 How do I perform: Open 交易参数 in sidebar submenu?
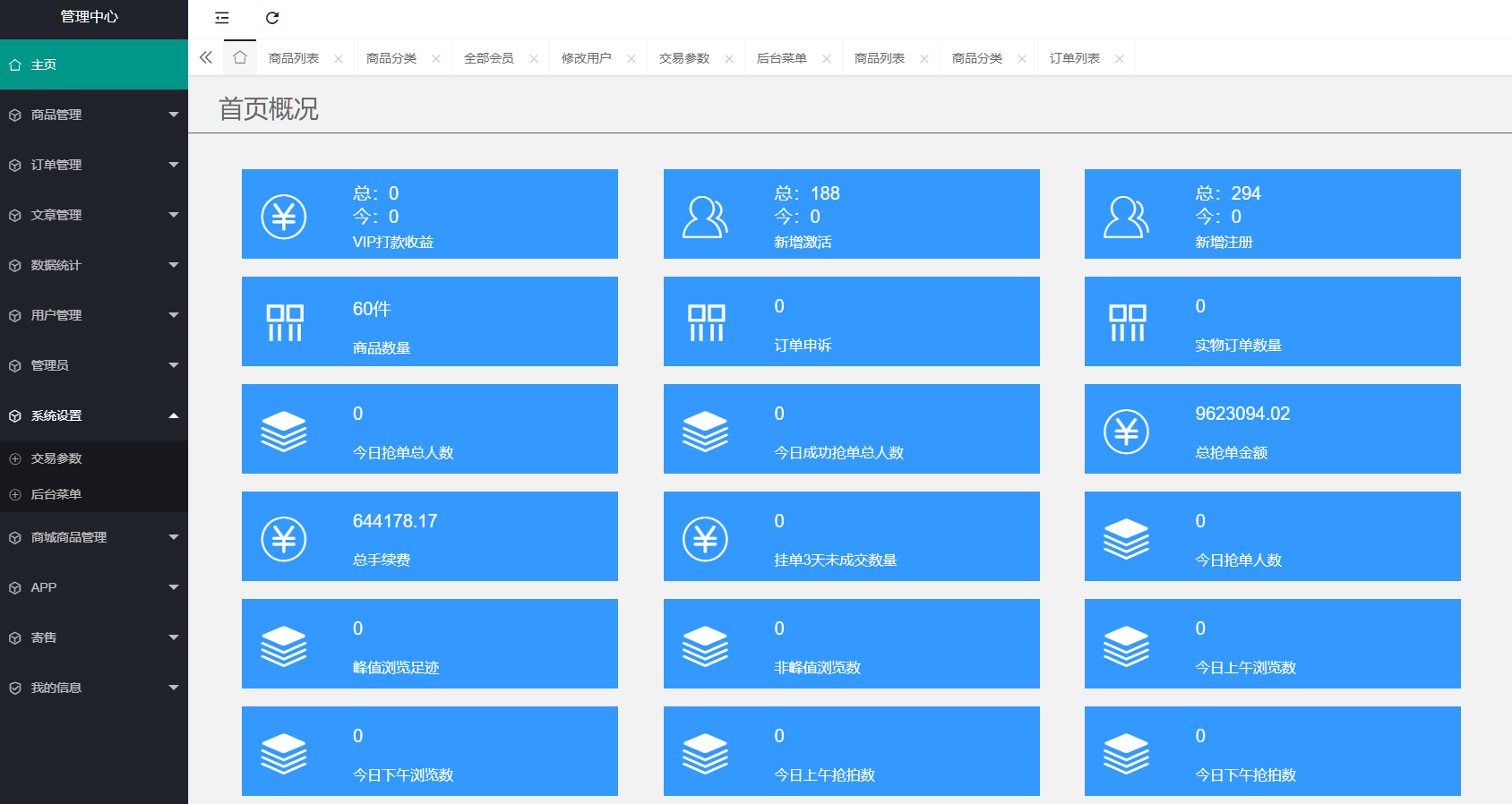pos(56,458)
